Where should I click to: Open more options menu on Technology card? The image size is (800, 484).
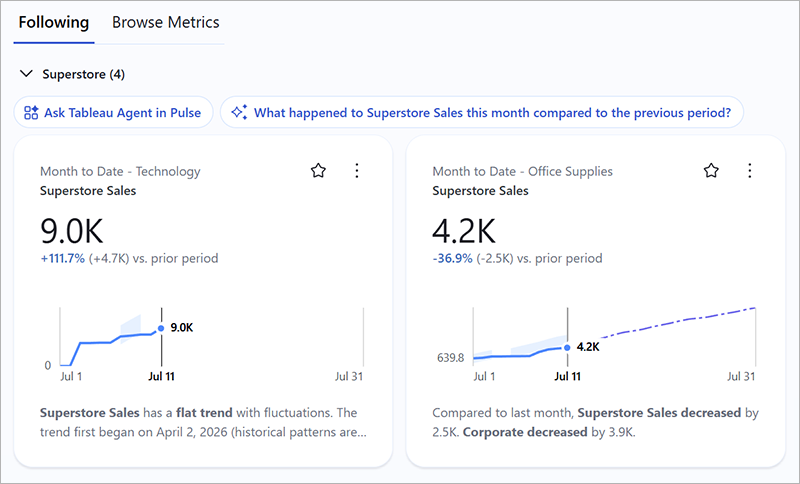357,170
